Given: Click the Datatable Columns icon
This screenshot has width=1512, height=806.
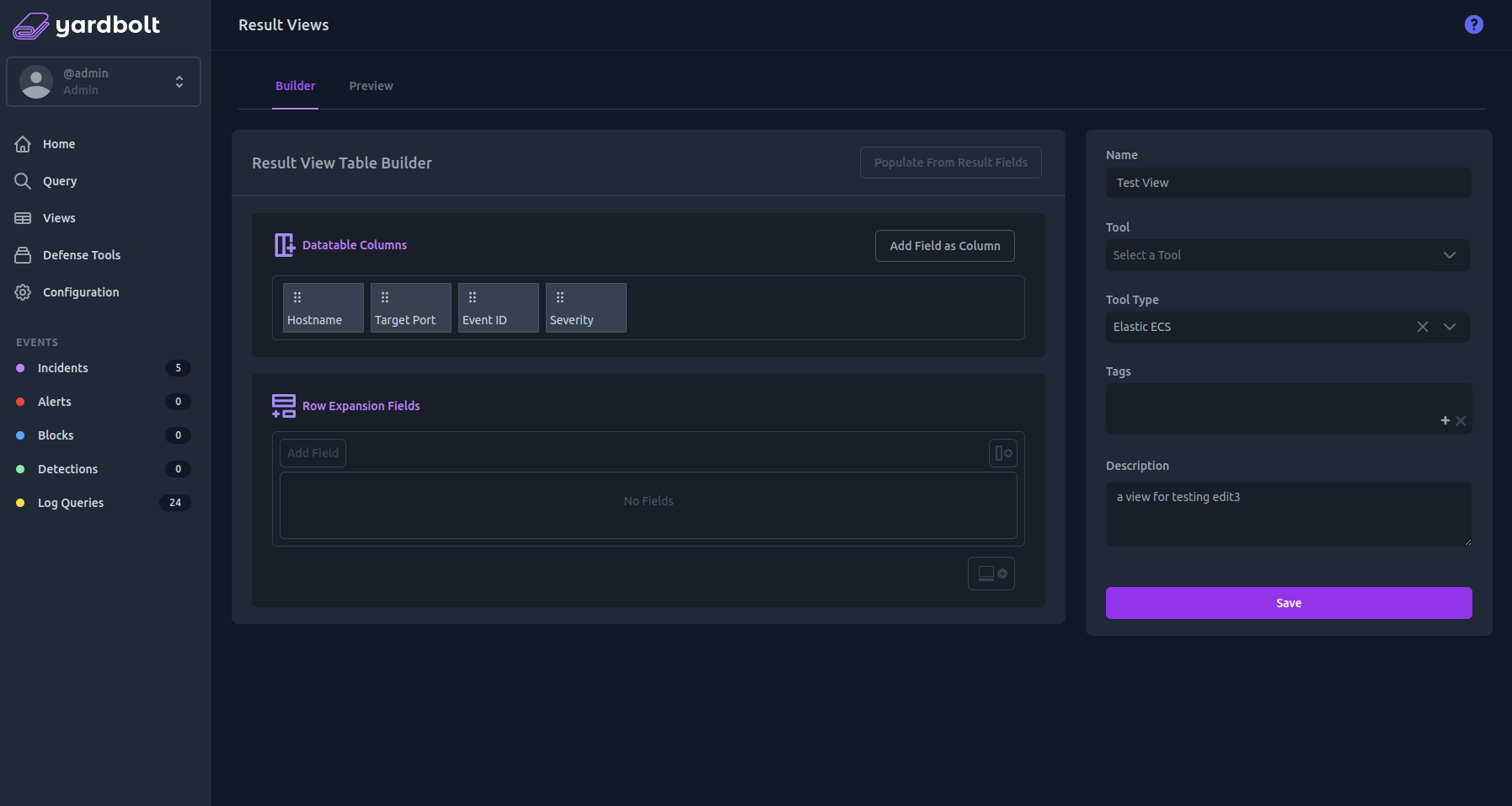Looking at the screenshot, I should pyautogui.click(x=285, y=245).
